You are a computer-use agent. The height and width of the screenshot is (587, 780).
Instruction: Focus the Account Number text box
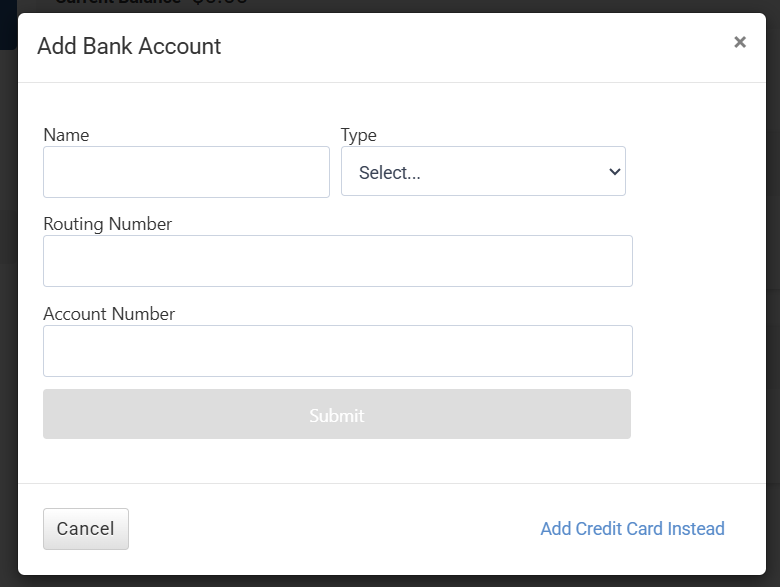(x=338, y=351)
